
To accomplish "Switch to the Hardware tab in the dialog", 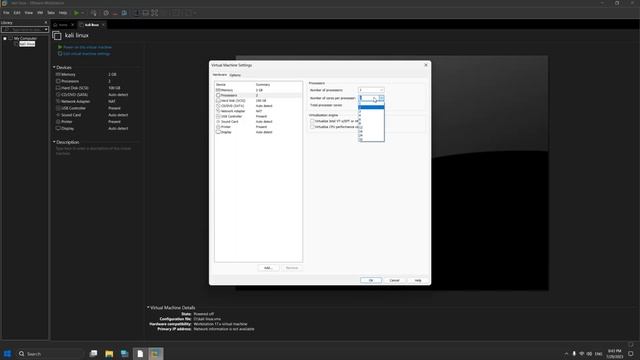I will (x=220, y=75).
